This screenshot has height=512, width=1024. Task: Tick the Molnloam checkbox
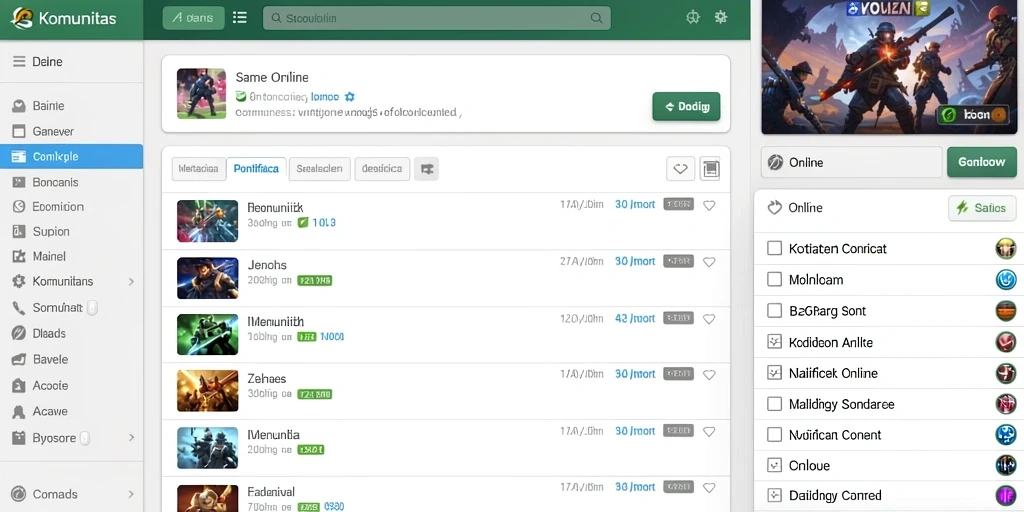pyautogui.click(x=775, y=280)
